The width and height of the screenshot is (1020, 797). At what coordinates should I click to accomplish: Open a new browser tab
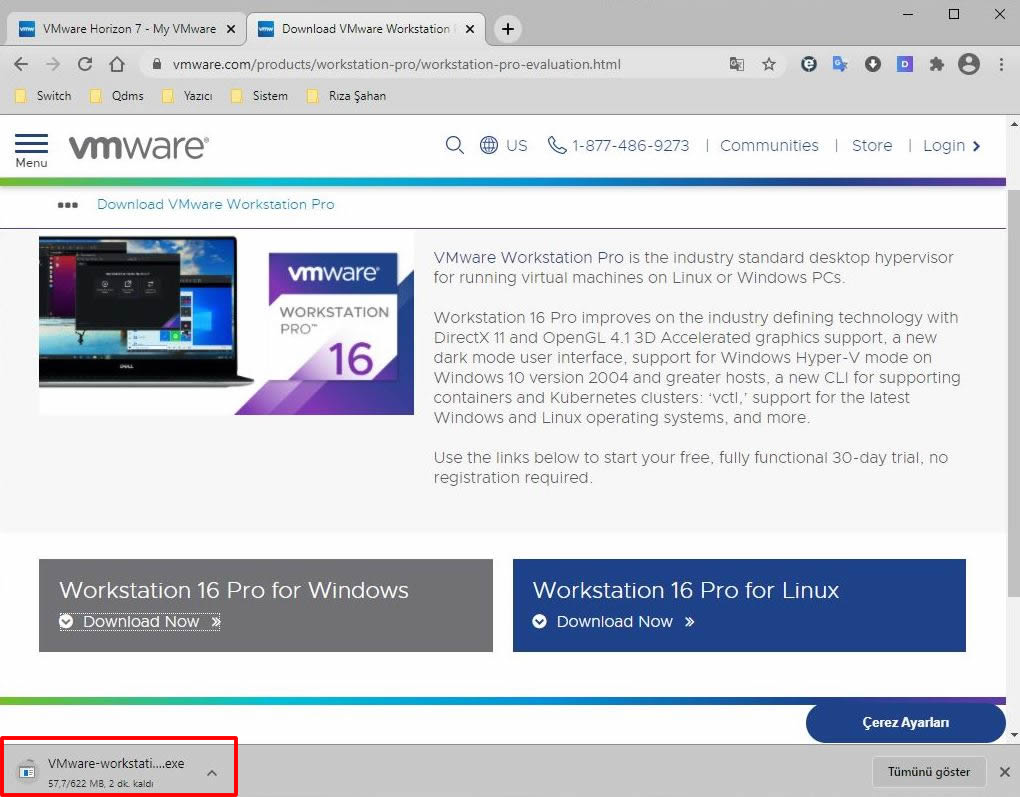507,29
